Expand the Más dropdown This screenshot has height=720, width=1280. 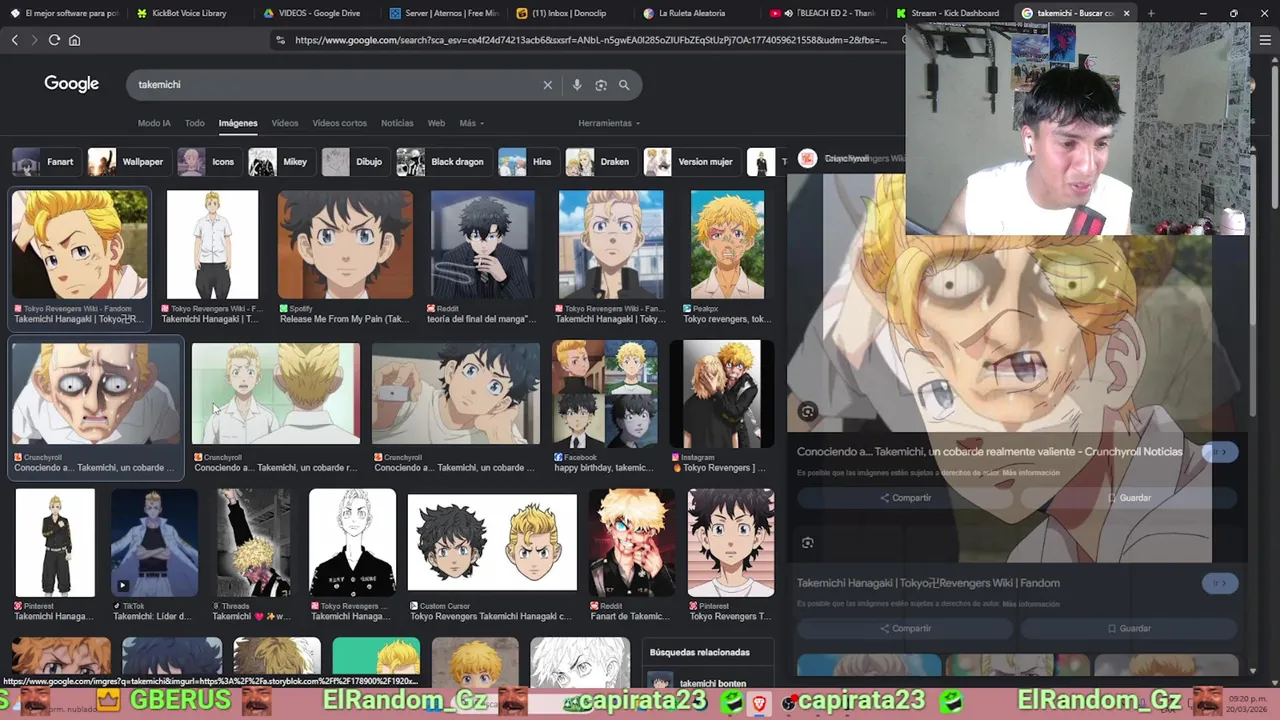point(471,123)
